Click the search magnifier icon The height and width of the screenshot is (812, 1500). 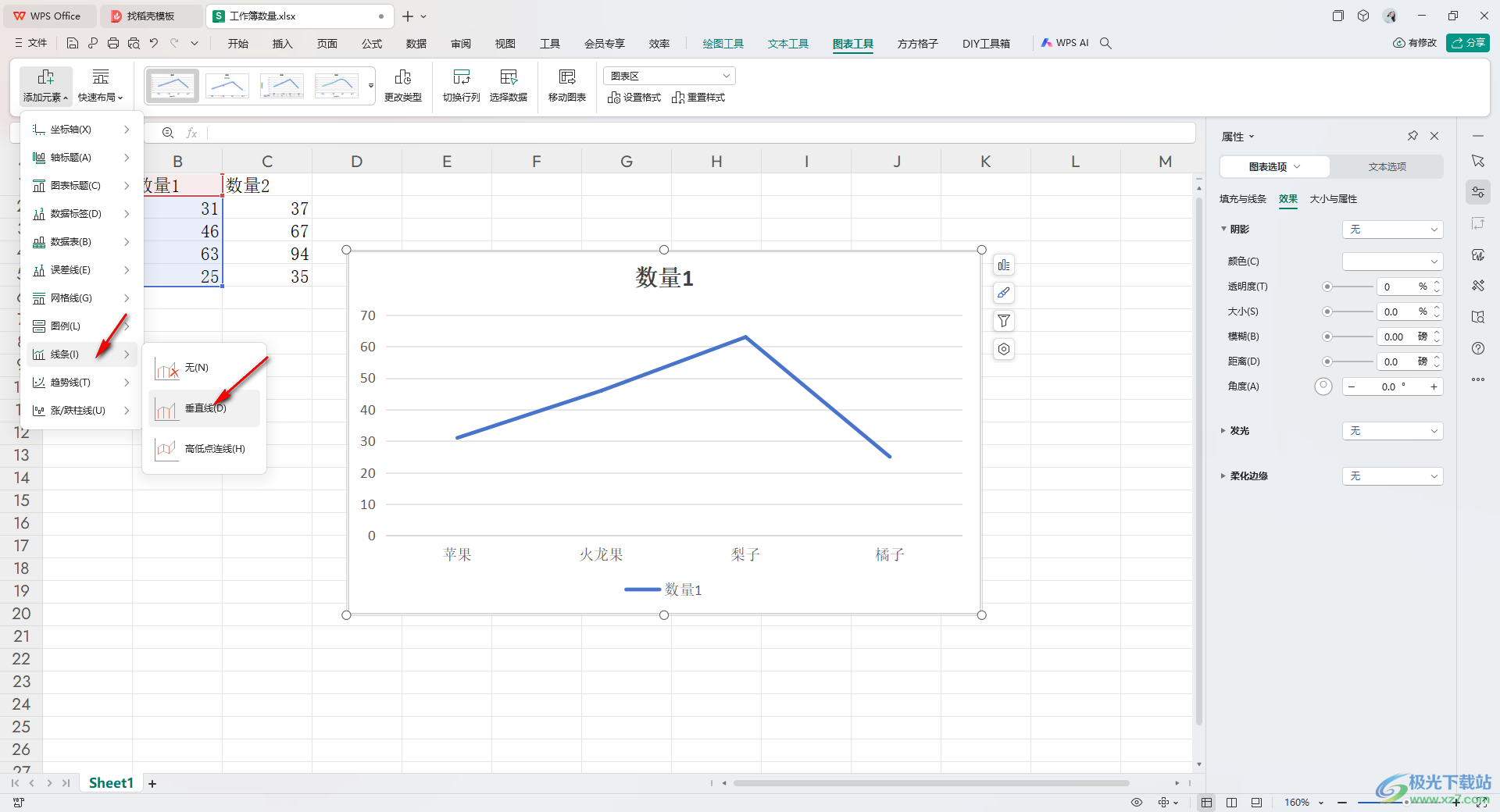(1105, 43)
